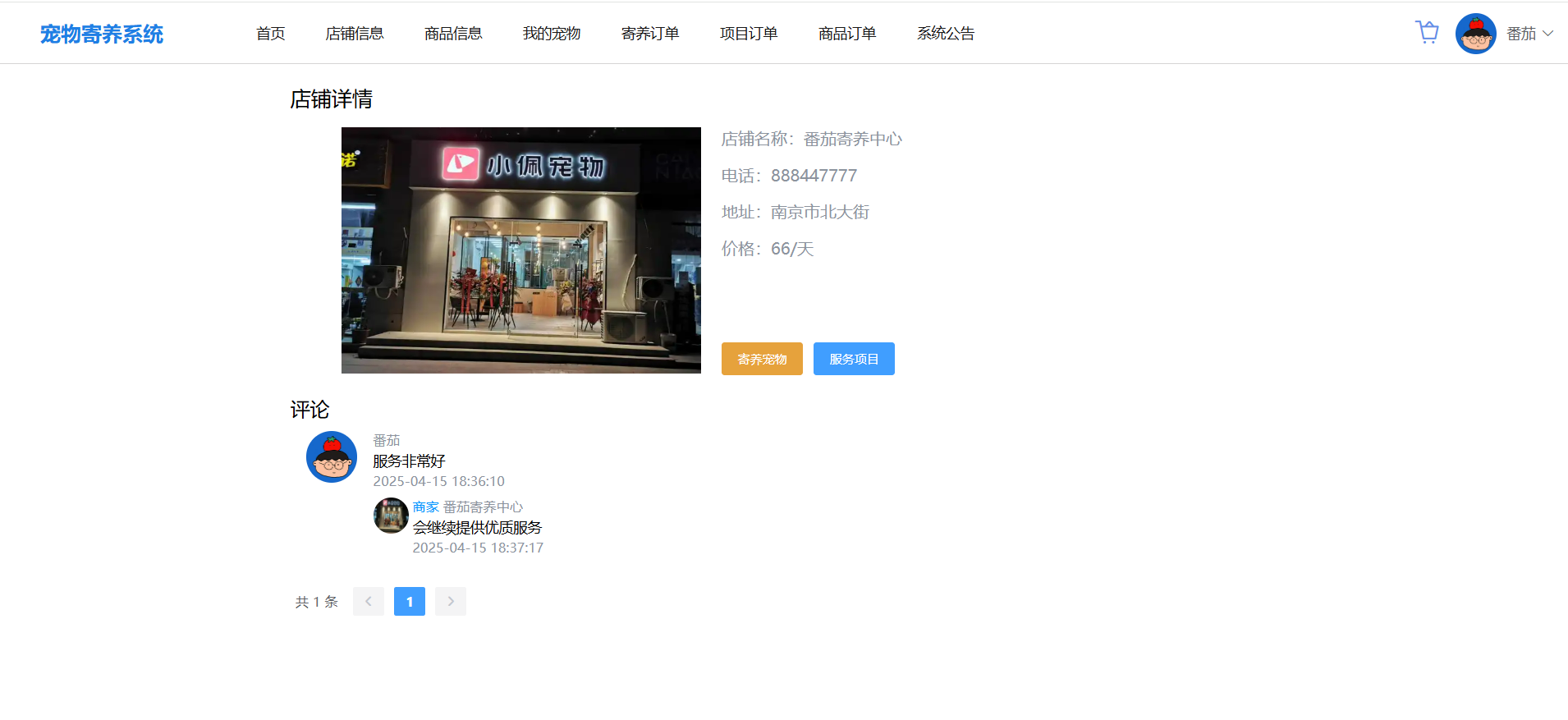
Task: Click reply text 会继续提供优质服务
Action: [477, 527]
